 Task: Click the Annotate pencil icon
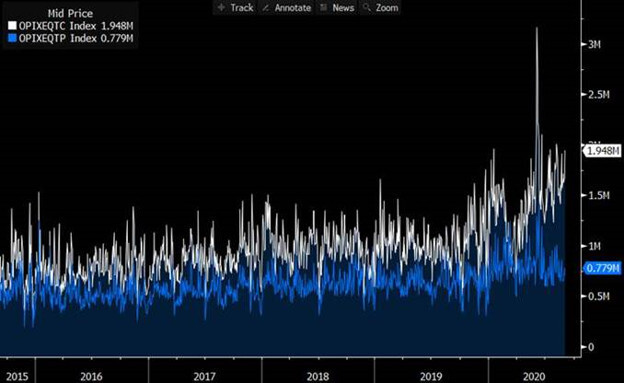tap(265, 8)
